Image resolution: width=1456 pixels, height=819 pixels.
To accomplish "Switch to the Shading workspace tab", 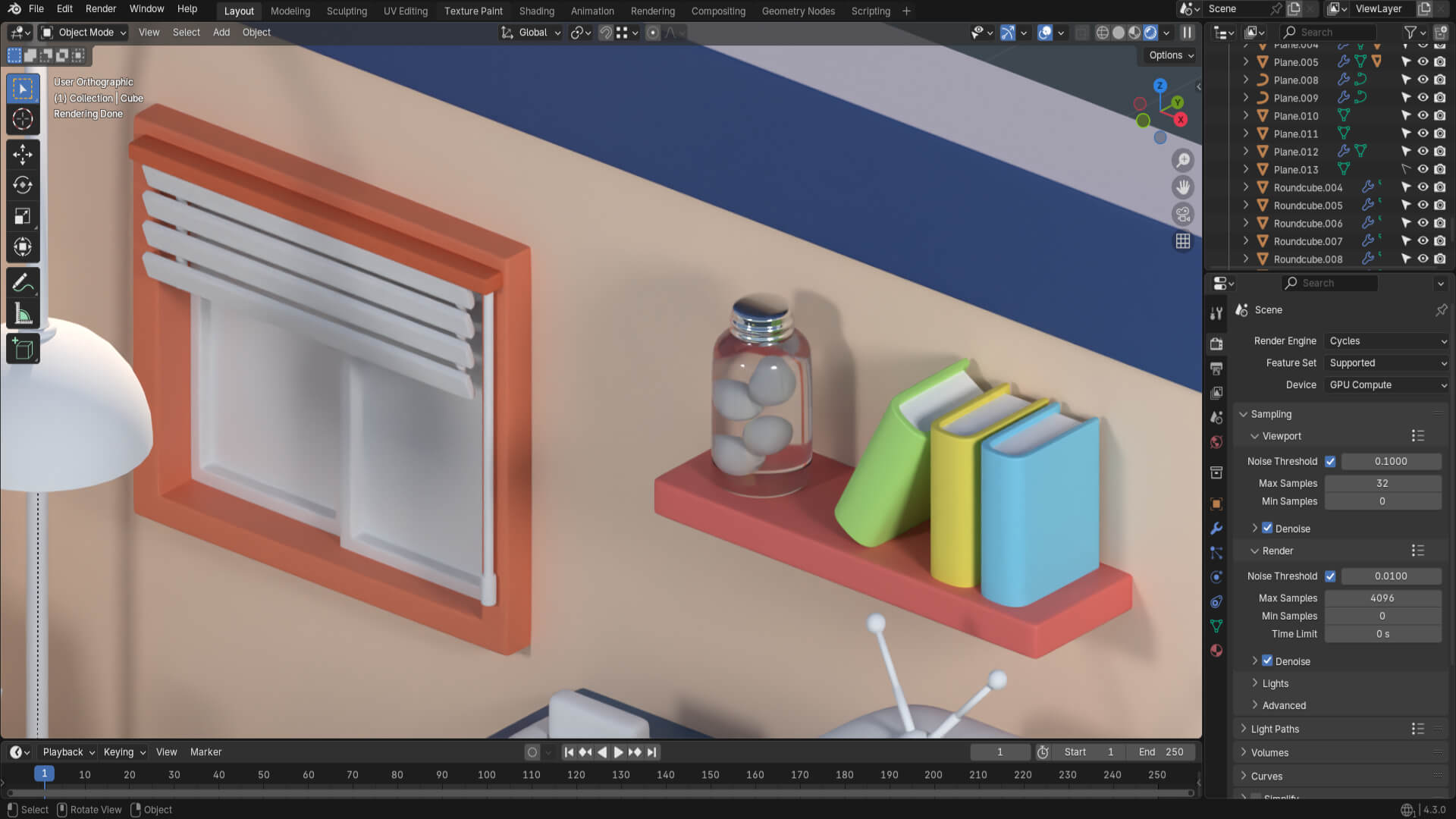I will tap(536, 11).
